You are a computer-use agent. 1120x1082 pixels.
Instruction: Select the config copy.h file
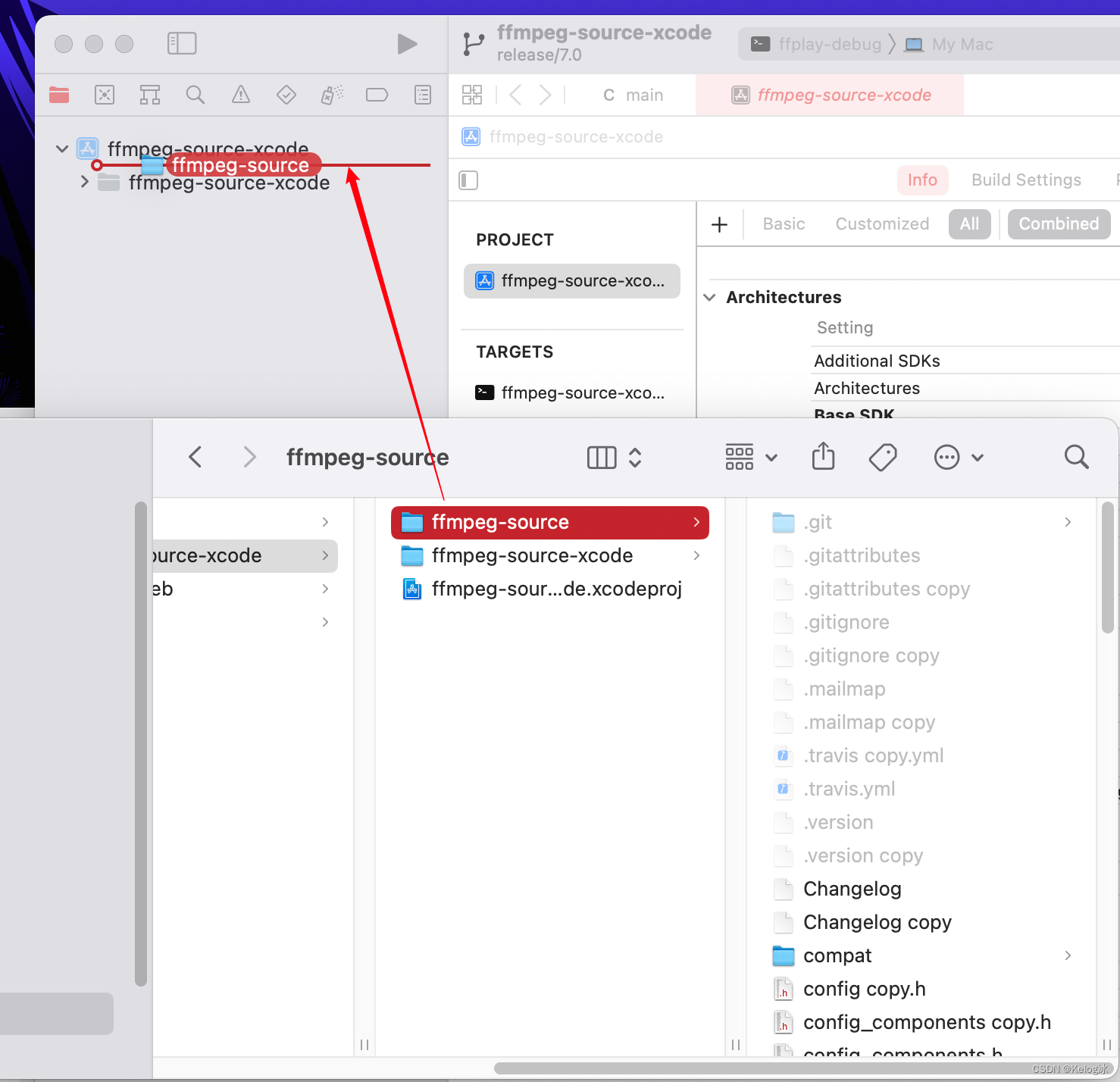pyautogui.click(x=921, y=989)
